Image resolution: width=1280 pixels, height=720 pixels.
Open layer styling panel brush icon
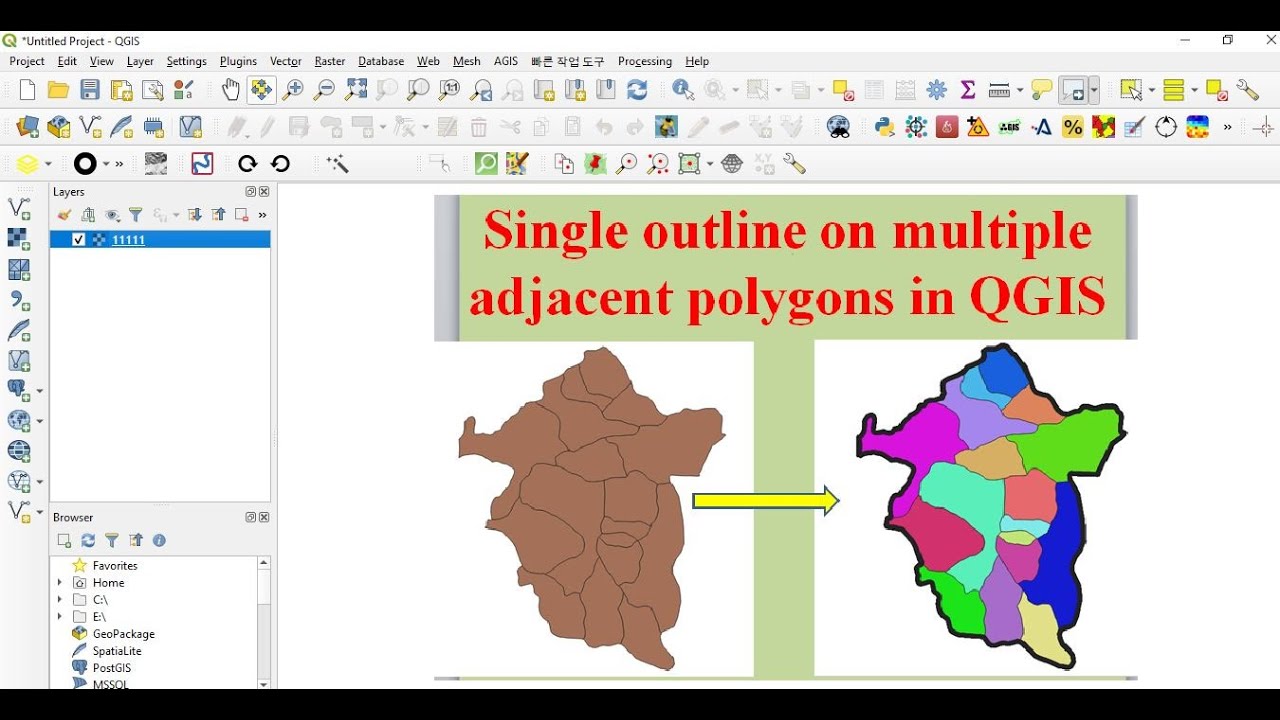[x=64, y=215]
